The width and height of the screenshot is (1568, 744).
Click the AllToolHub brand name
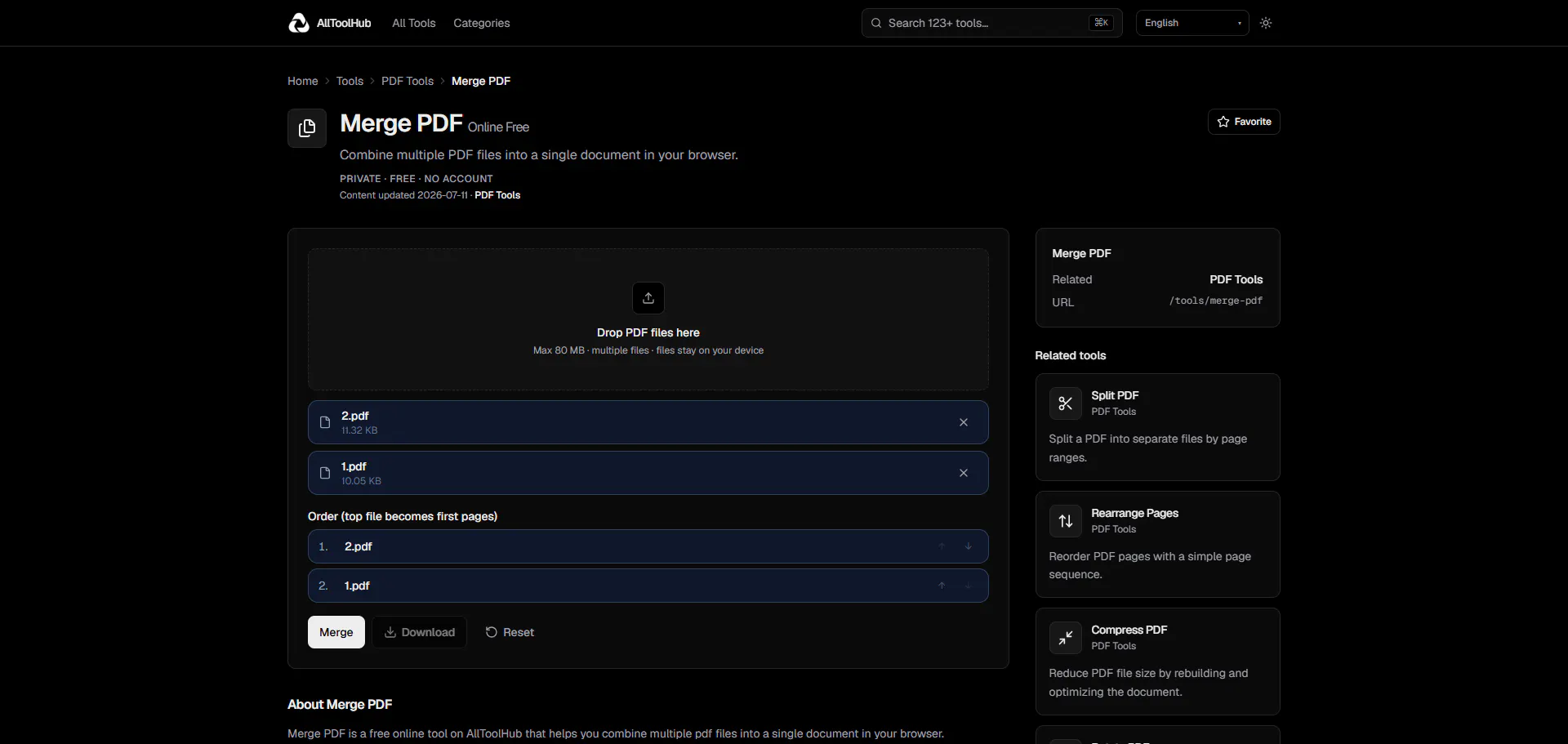(344, 23)
